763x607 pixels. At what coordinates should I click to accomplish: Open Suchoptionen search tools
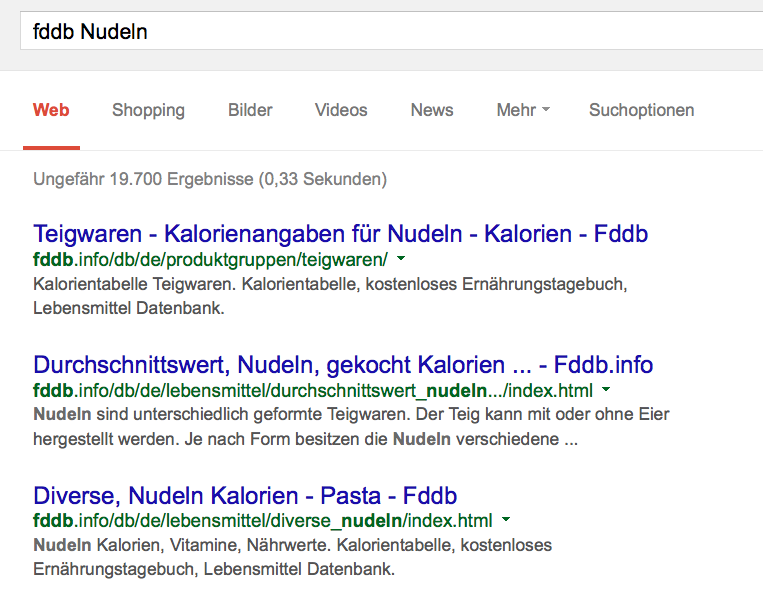641,110
